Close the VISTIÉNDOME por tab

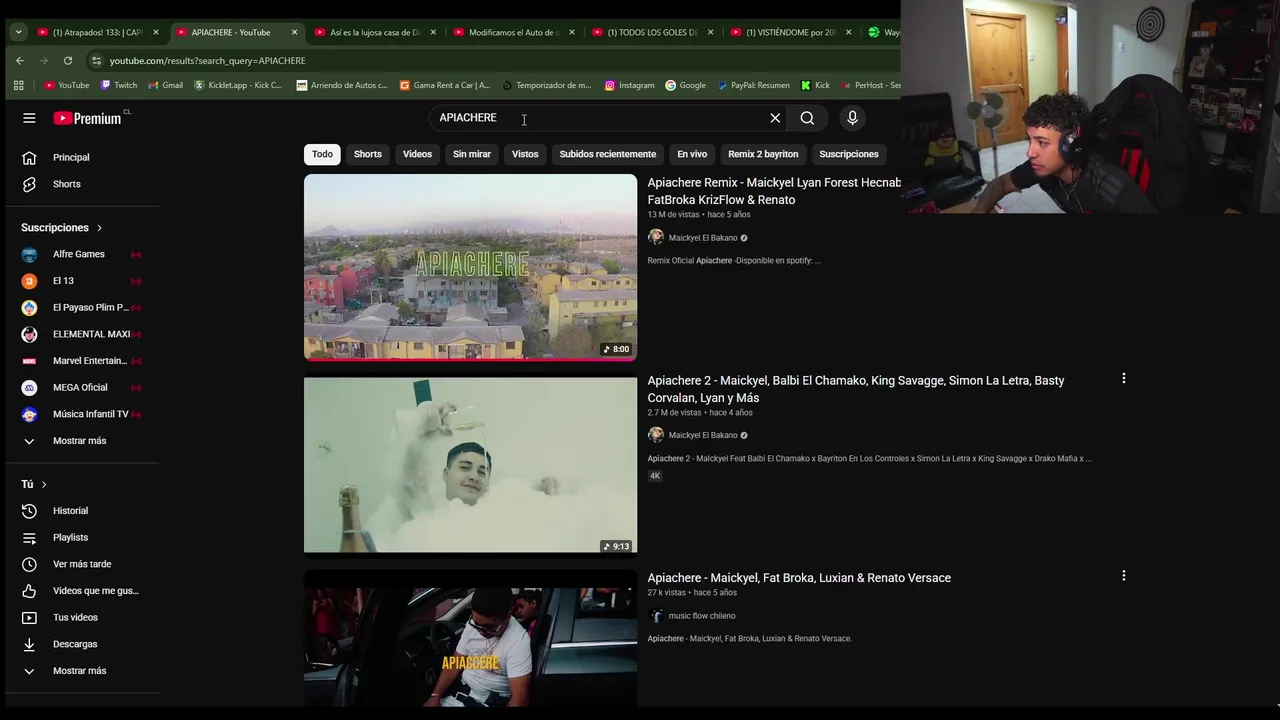(848, 32)
